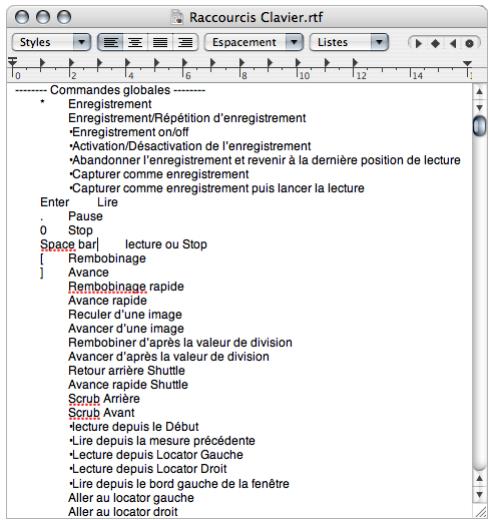The image size is (490, 520).
Task: Click the top scroll-down arrow of scrollbar
Action: point(479,107)
